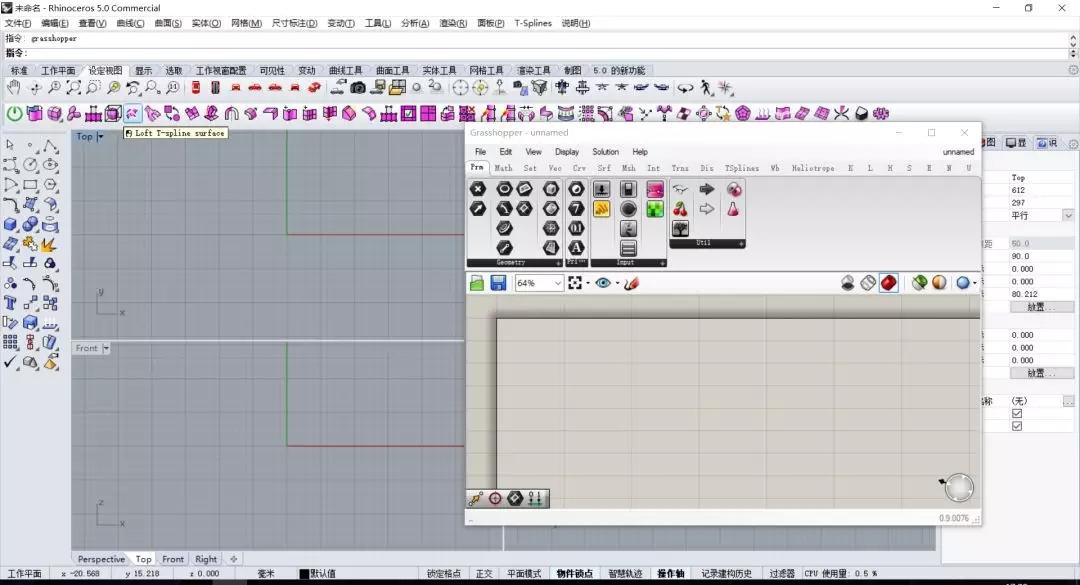Add the pink flask component in Util
Screen dimensions: 1080x585
[x=734, y=209]
